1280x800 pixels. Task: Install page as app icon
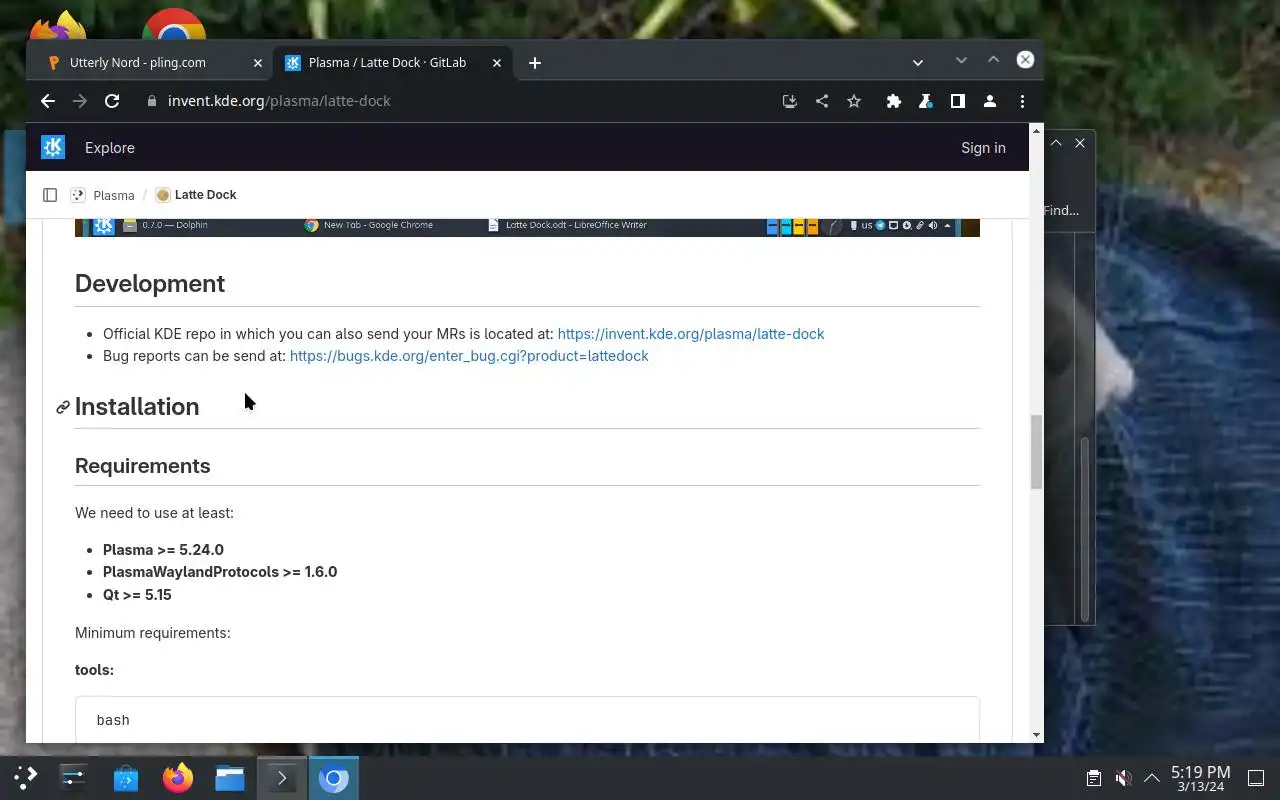(x=790, y=101)
